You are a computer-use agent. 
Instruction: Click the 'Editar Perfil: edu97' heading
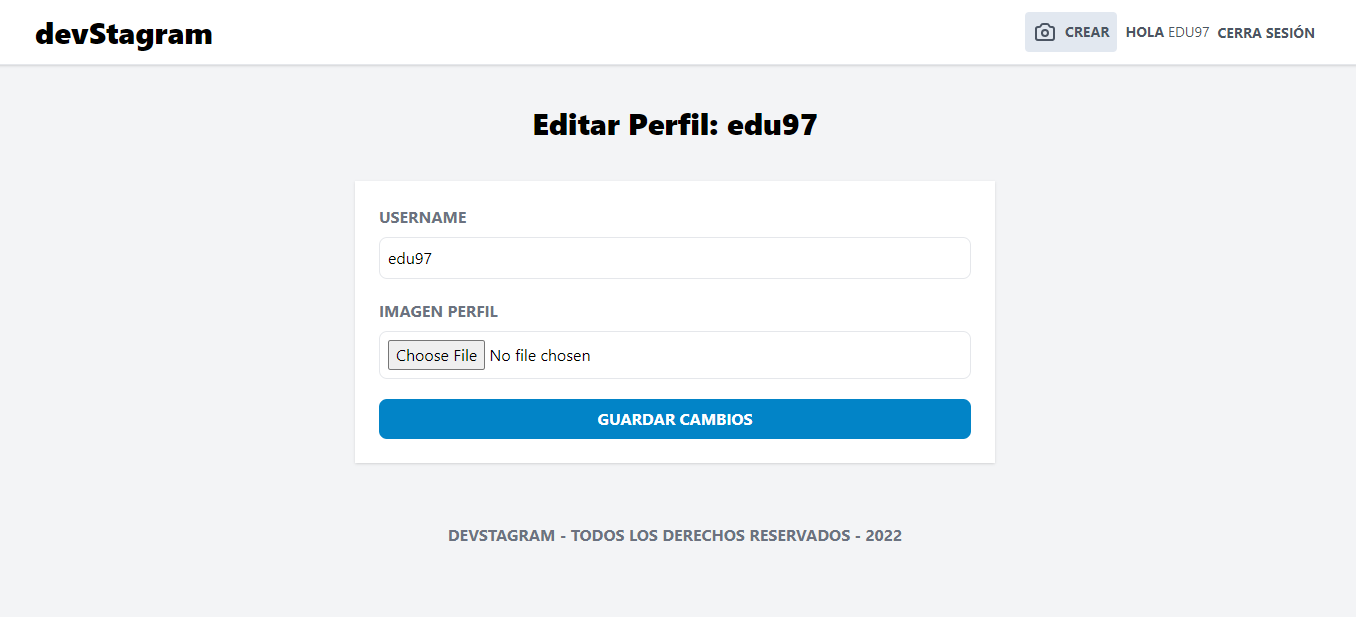point(674,124)
